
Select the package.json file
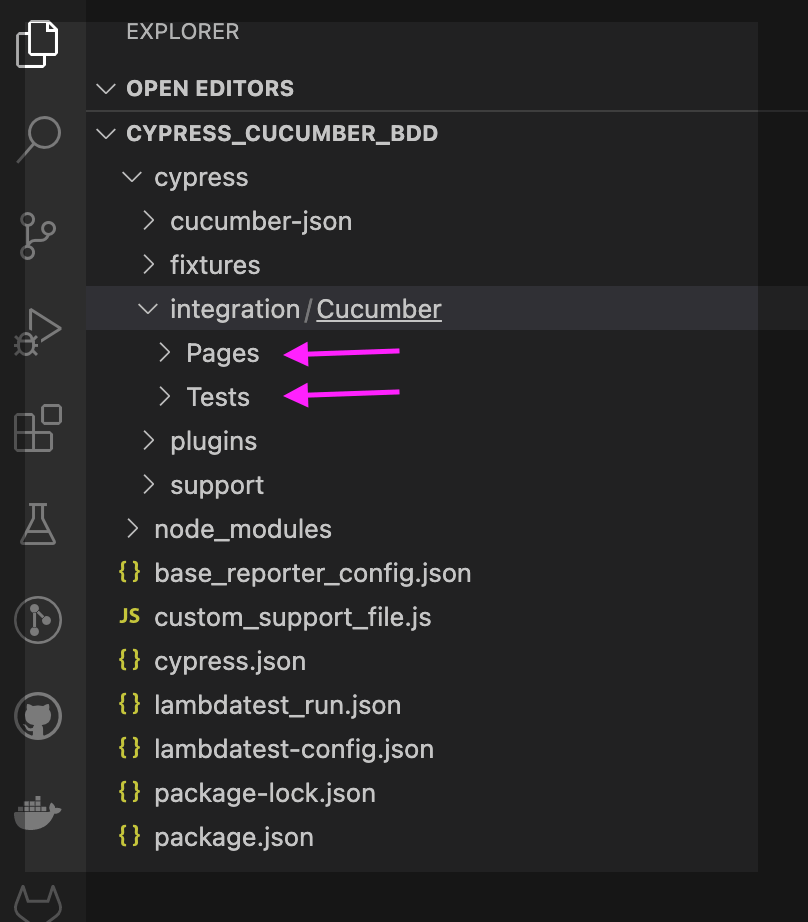click(233, 837)
